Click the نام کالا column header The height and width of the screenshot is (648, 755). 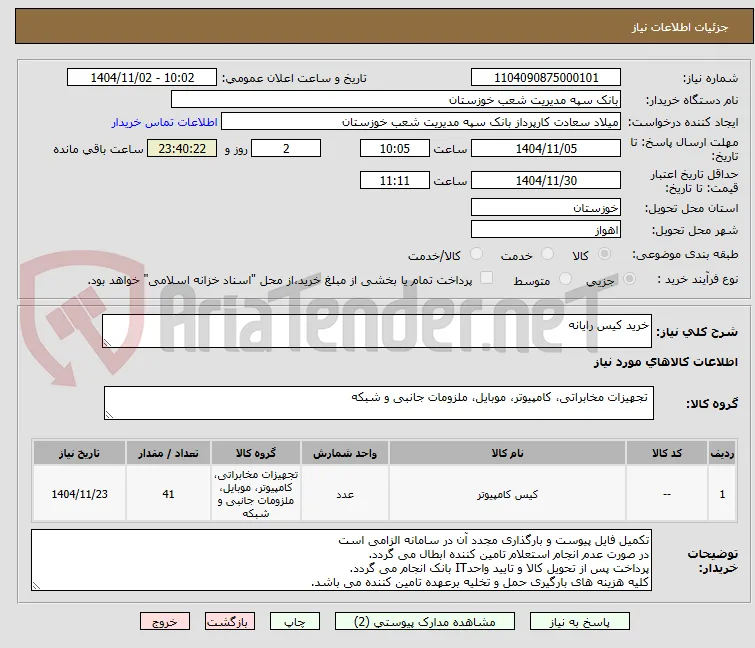(508, 453)
